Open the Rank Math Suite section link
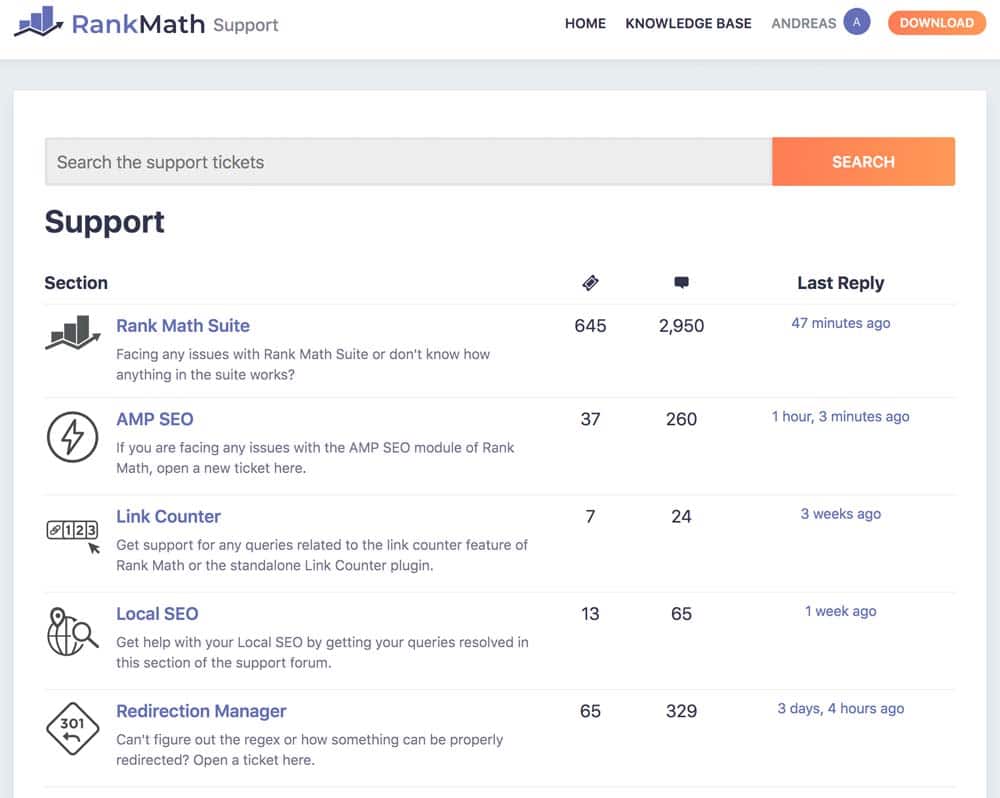This screenshot has height=798, width=1000. 182,326
